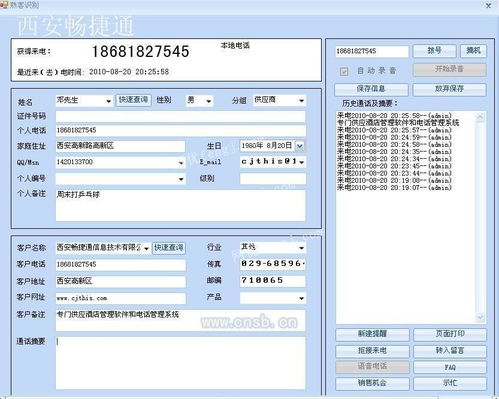Click the 摘机 off-hook button
The width and height of the screenshot is (499, 399).
click(473, 51)
